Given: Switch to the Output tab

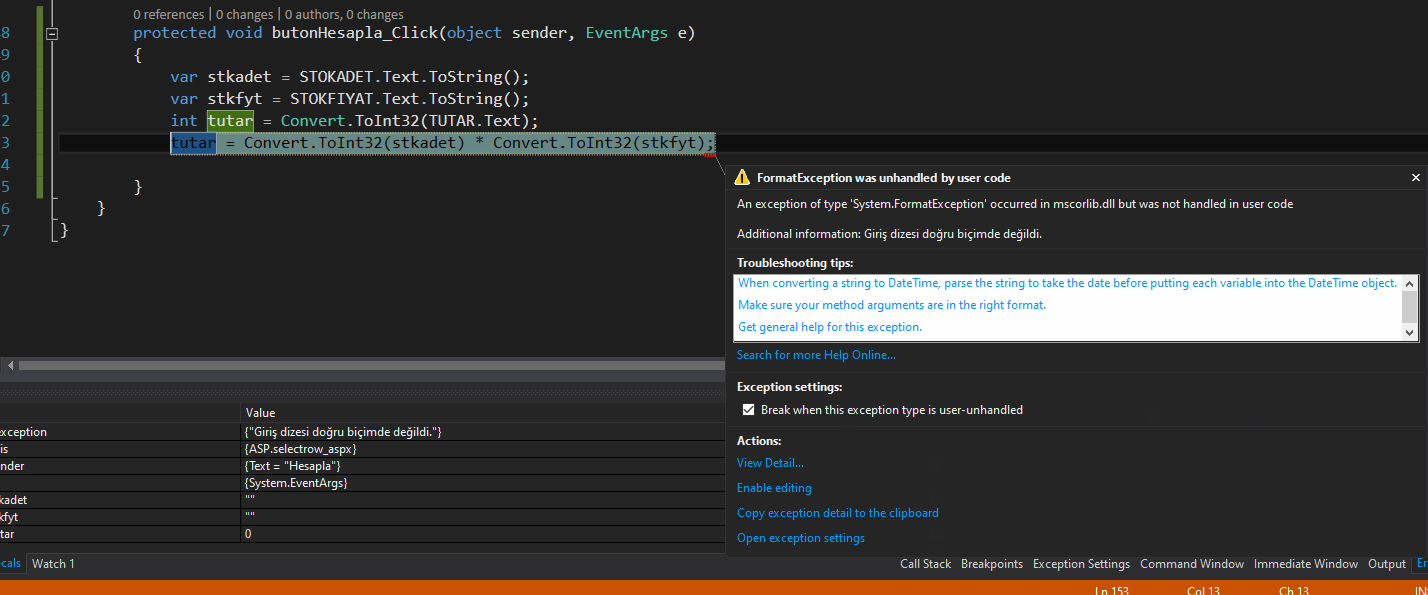Looking at the screenshot, I should click(1387, 564).
